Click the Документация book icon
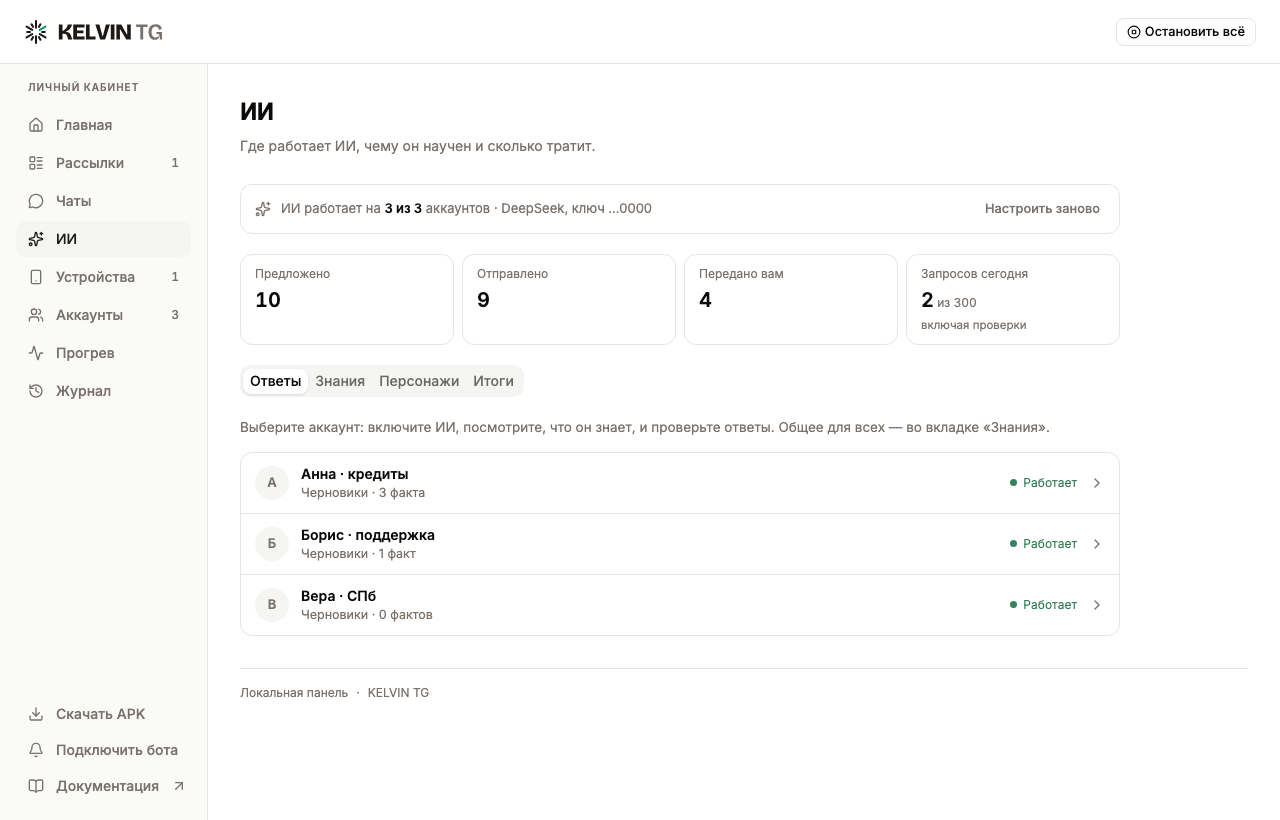1280x820 pixels. [x=36, y=786]
